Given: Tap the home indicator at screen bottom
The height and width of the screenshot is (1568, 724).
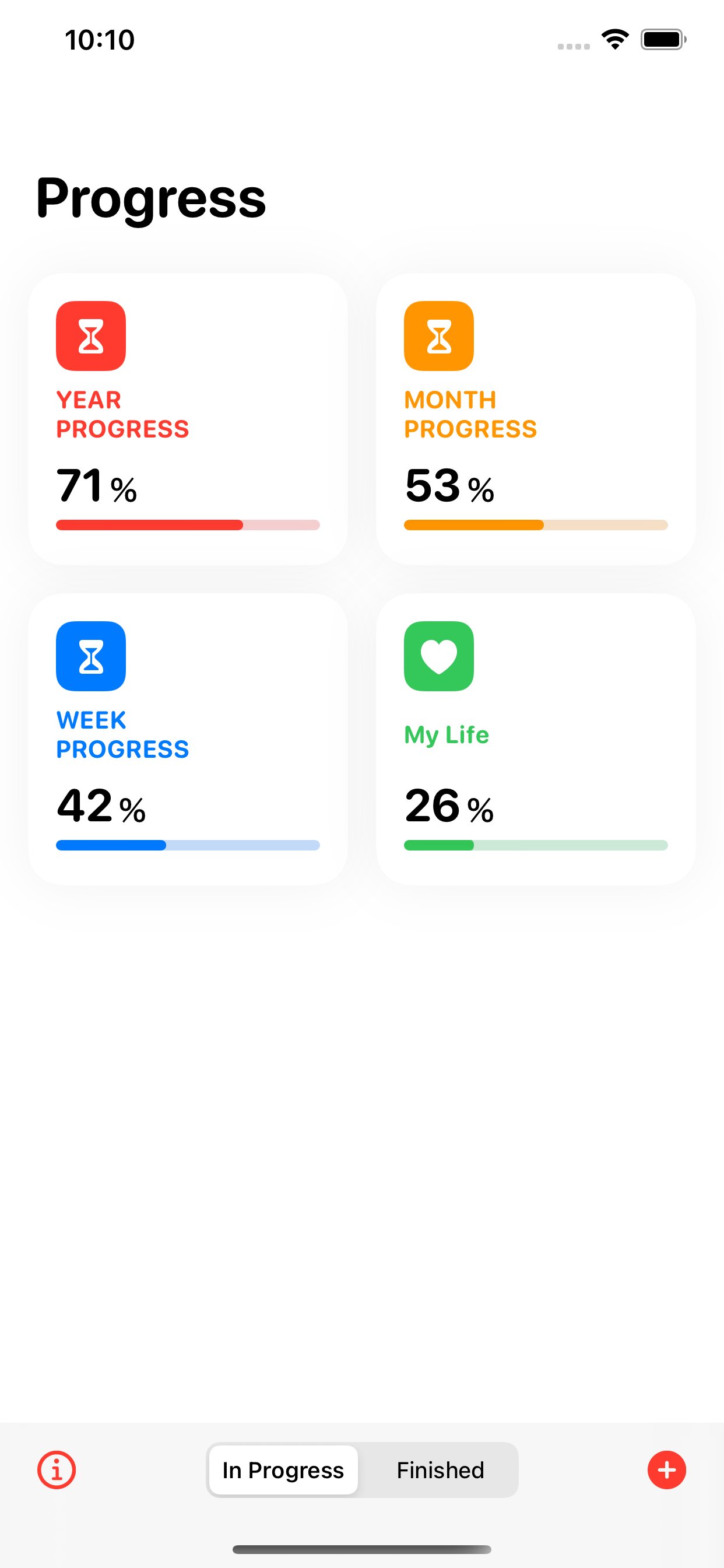Looking at the screenshot, I should pyautogui.click(x=362, y=1544).
